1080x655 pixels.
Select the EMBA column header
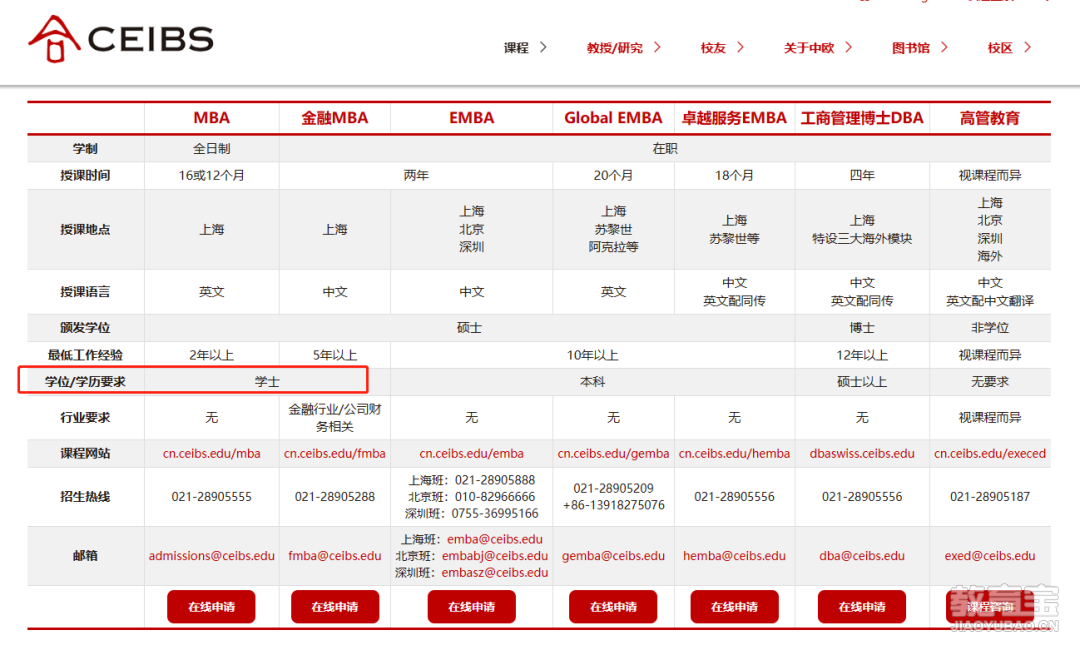(472, 118)
